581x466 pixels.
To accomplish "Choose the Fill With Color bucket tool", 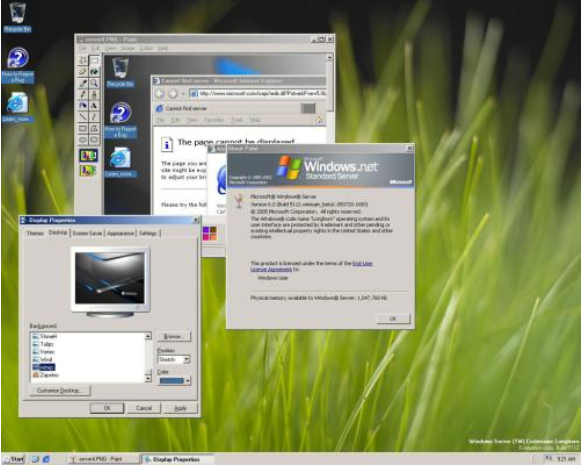I will pyautogui.click(x=94, y=71).
